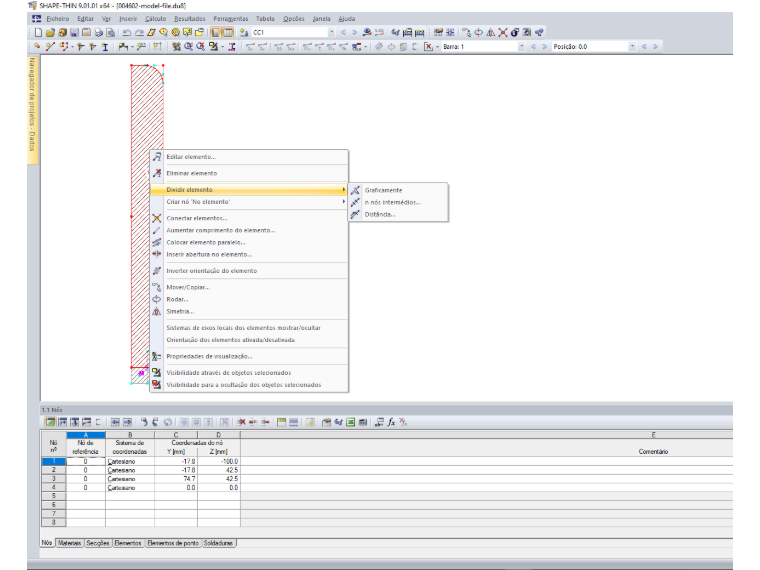Open the Editar menu
Image resolution: width=760 pixels, height=570 pixels.
[x=85, y=19]
